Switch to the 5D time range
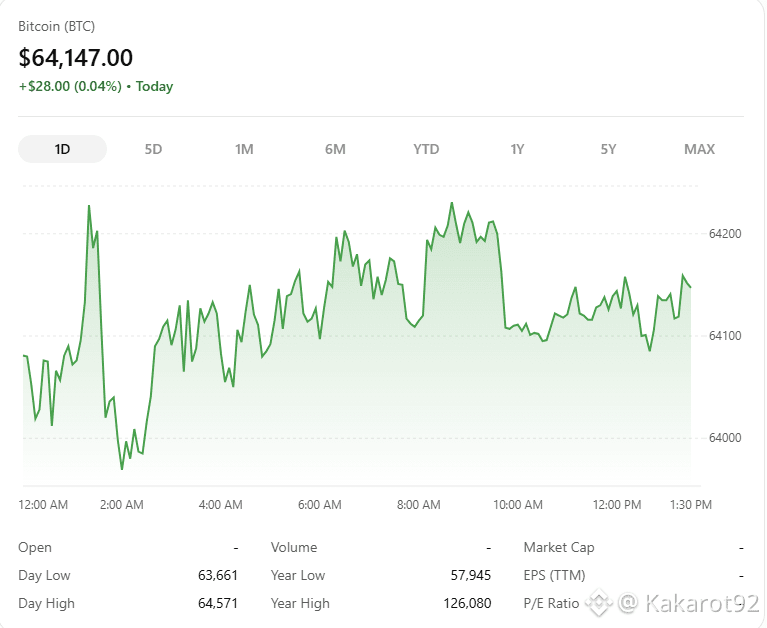The height and width of the screenshot is (628, 767). pyautogui.click(x=153, y=149)
